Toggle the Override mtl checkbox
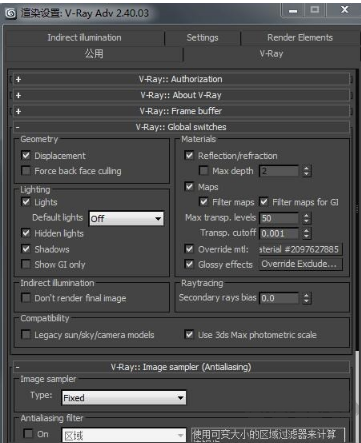Image resolution: width=361 pixels, height=443 pixels. 189,249
